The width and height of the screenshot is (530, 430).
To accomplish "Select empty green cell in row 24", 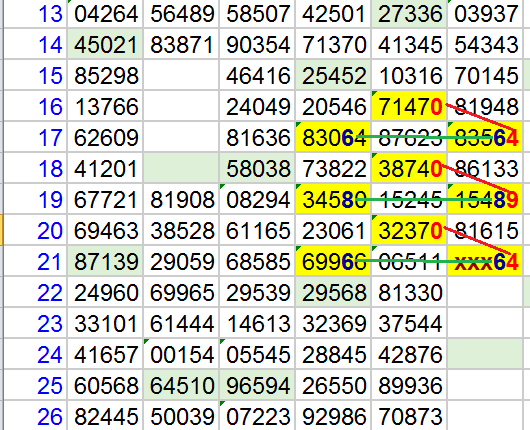I will click(x=485, y=354).
